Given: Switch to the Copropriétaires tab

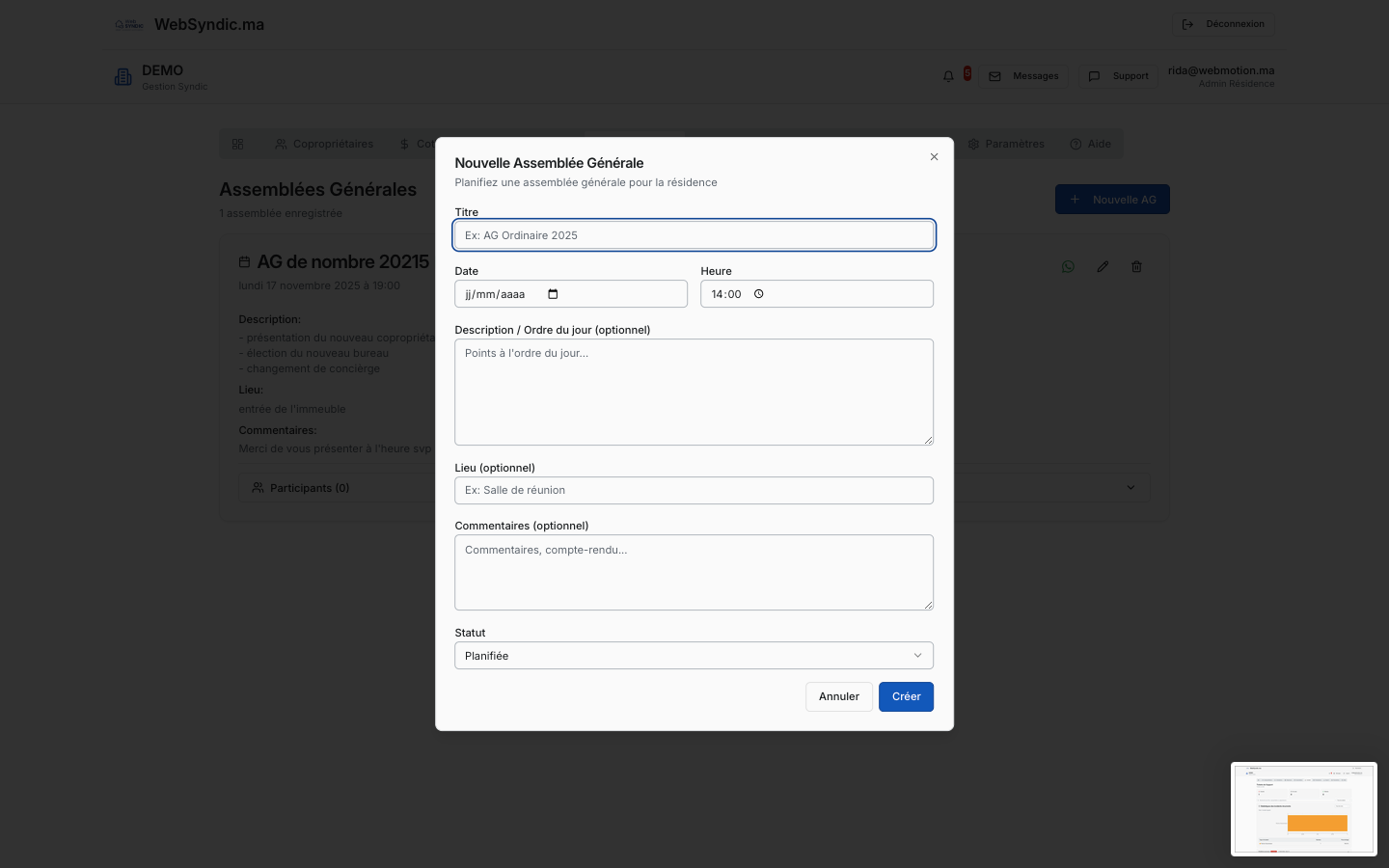Looking at the screenshot, I should pos(324,145).
